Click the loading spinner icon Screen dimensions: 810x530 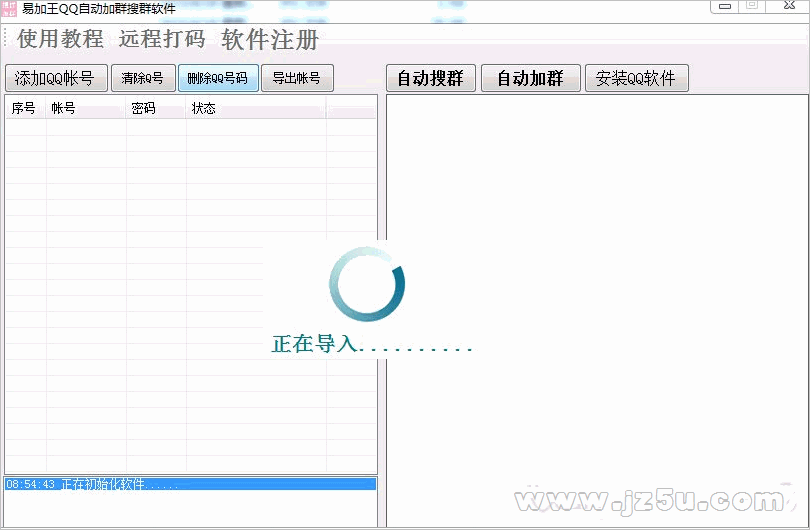tap(367, 284)
